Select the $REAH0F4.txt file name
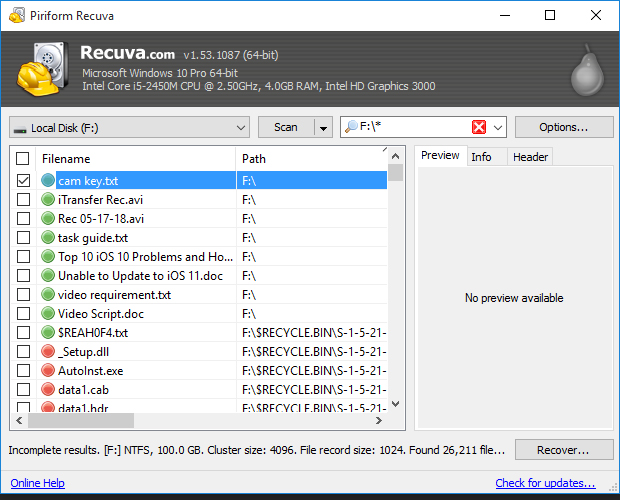The height and width of the screenshot is (500, 620). (x=93, y=333)
